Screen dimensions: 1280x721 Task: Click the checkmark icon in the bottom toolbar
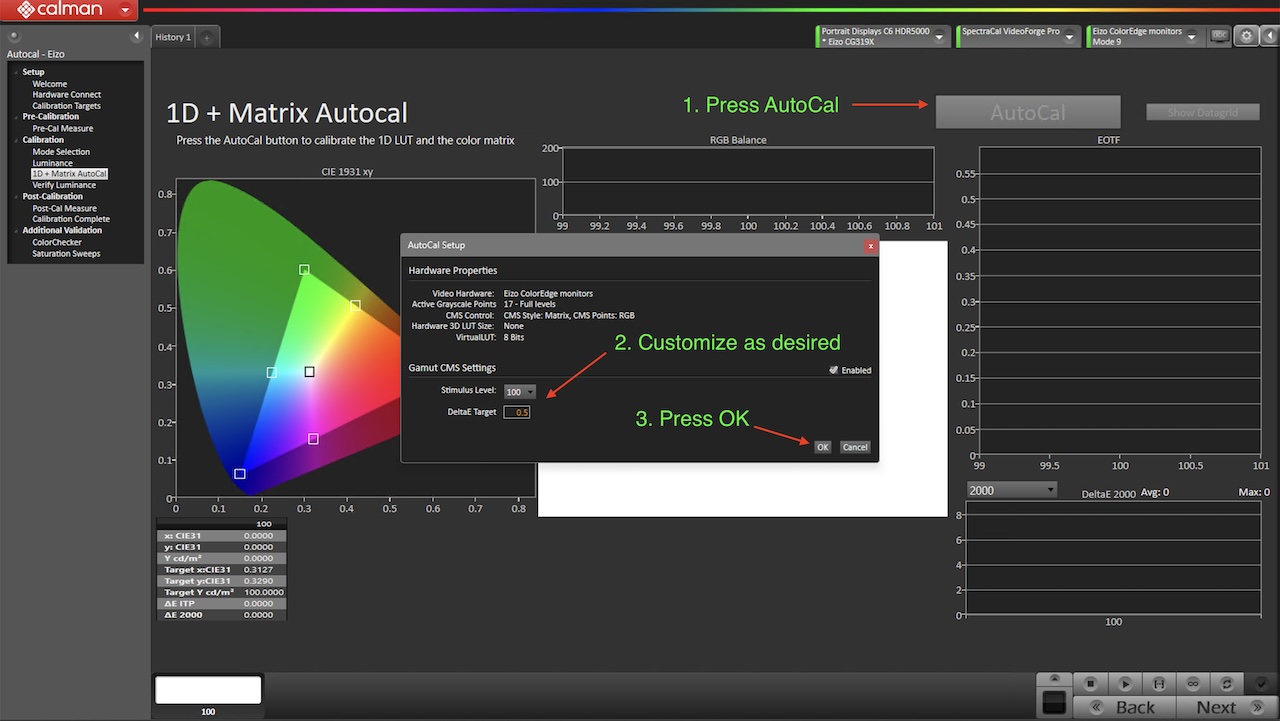1261,683
